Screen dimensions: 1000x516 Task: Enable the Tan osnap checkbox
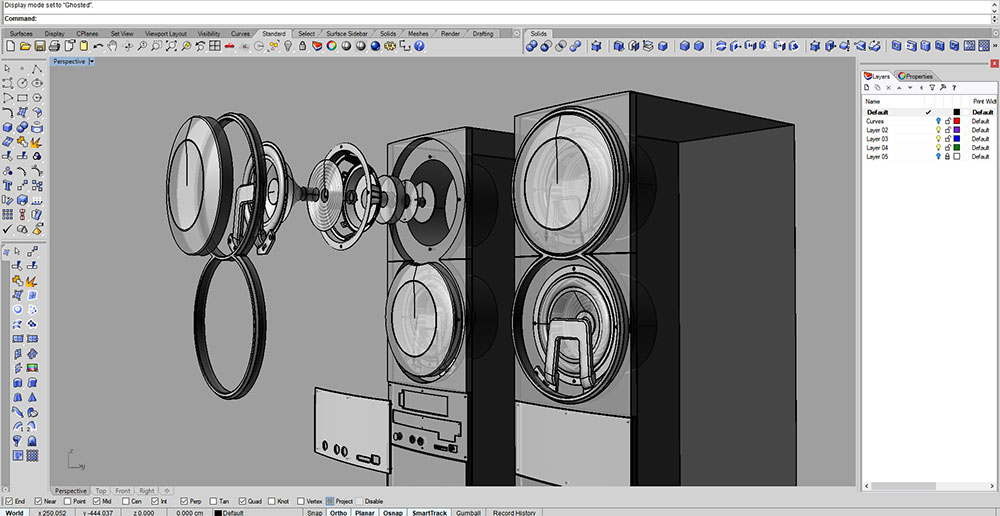tap(214, 501)
